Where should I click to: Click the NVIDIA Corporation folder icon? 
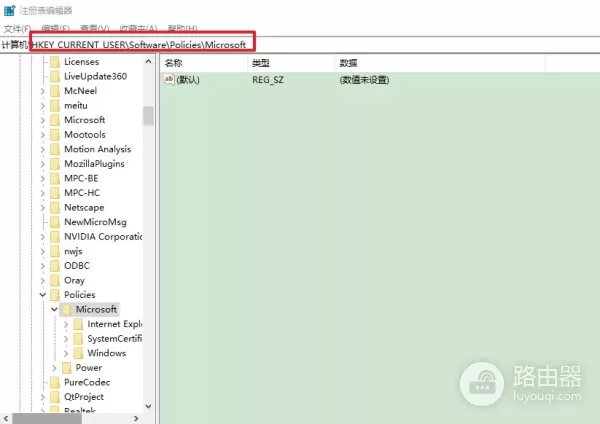tap(54, 237)
